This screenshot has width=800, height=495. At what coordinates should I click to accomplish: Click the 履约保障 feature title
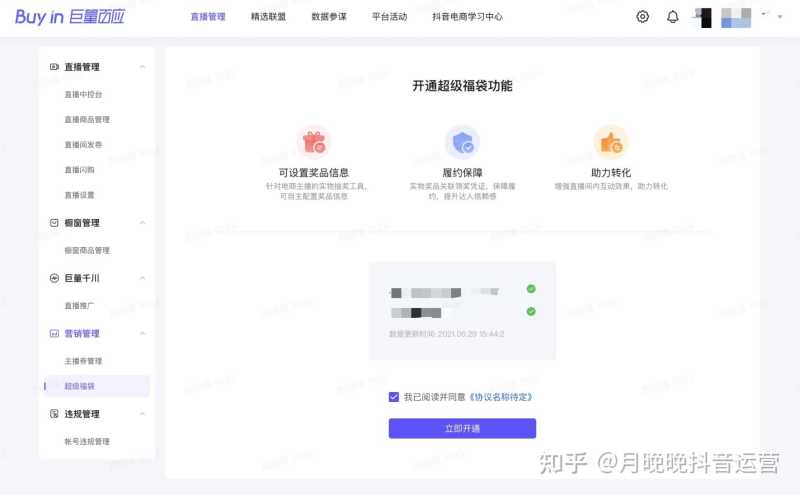[462, 172]
